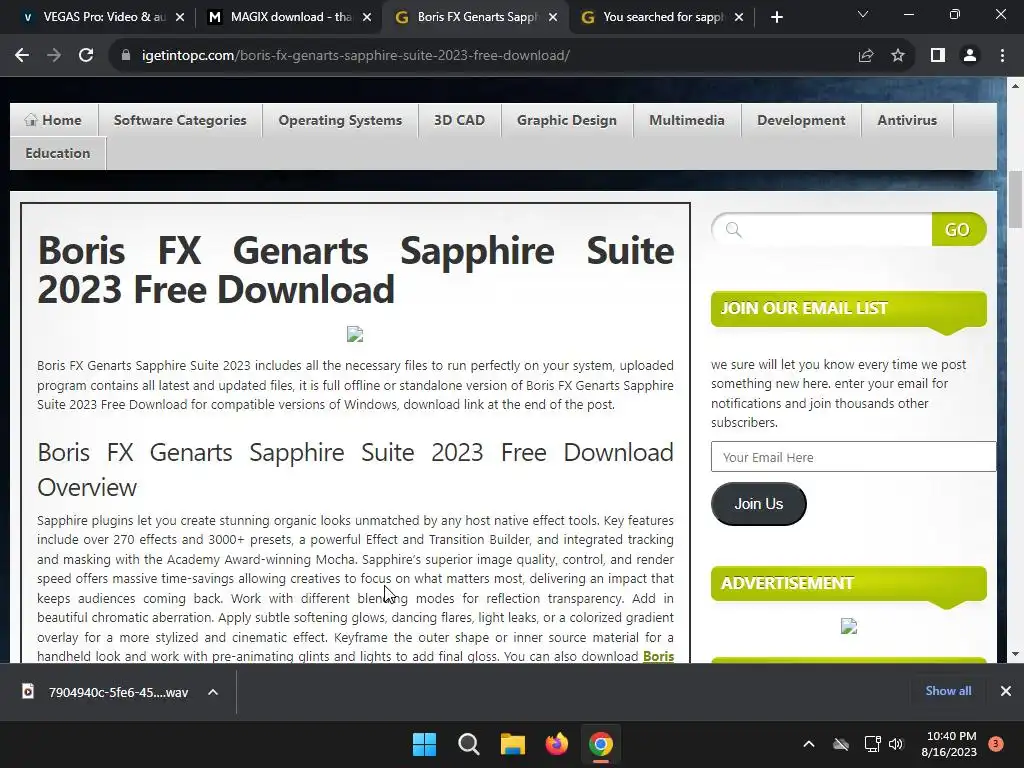Open the Home menu item
This screenshot has width=1024, height=768.
(x=54, y=120)
